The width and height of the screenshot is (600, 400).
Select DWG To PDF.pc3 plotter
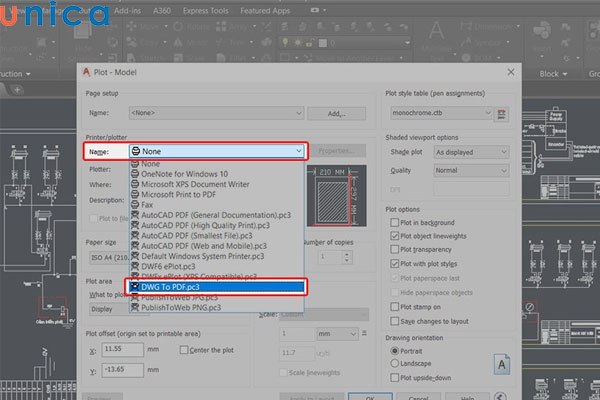tap(217, 287)
